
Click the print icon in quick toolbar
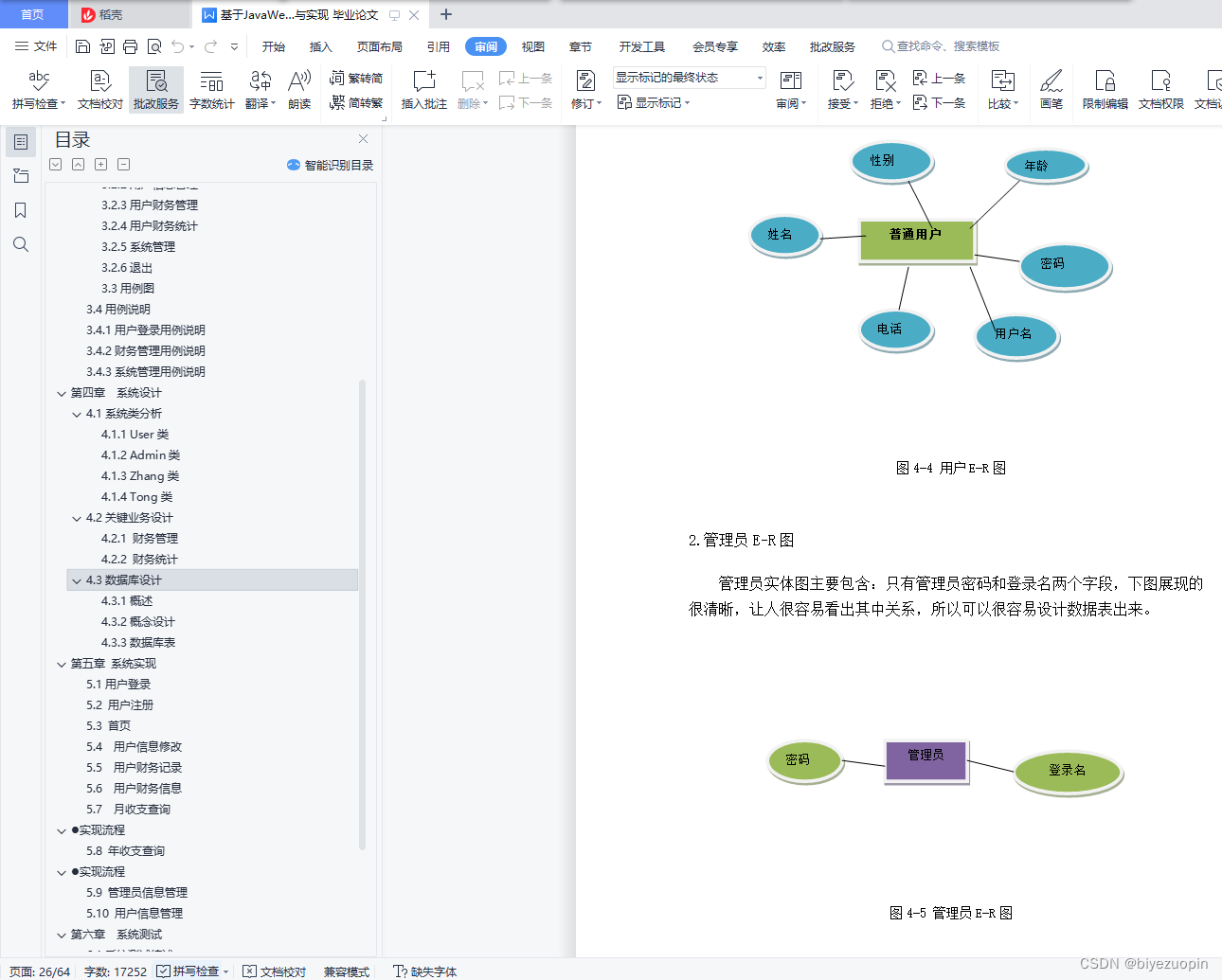pyautogui.click(x=130, y=46)
